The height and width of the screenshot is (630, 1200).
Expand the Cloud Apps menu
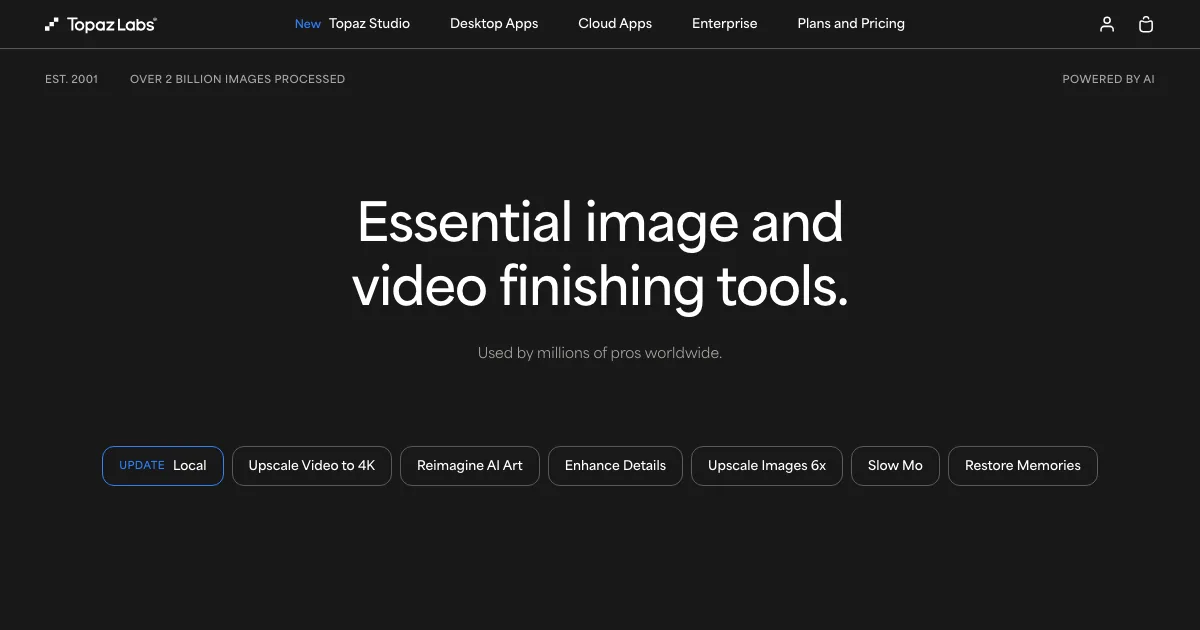[x=615, y=24]
